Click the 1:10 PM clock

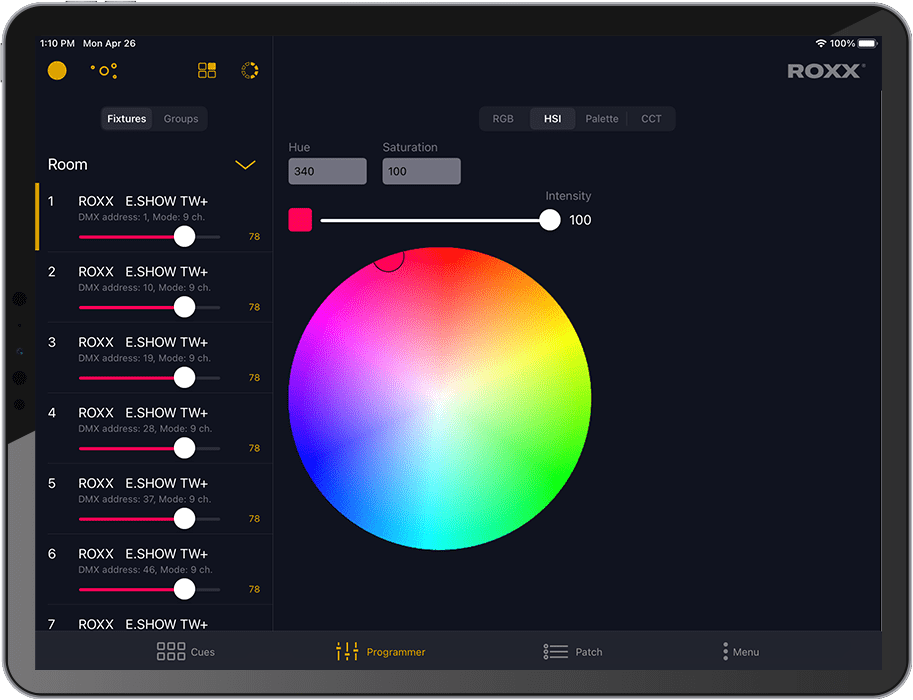pyautogui.click(x=57, y=44)
